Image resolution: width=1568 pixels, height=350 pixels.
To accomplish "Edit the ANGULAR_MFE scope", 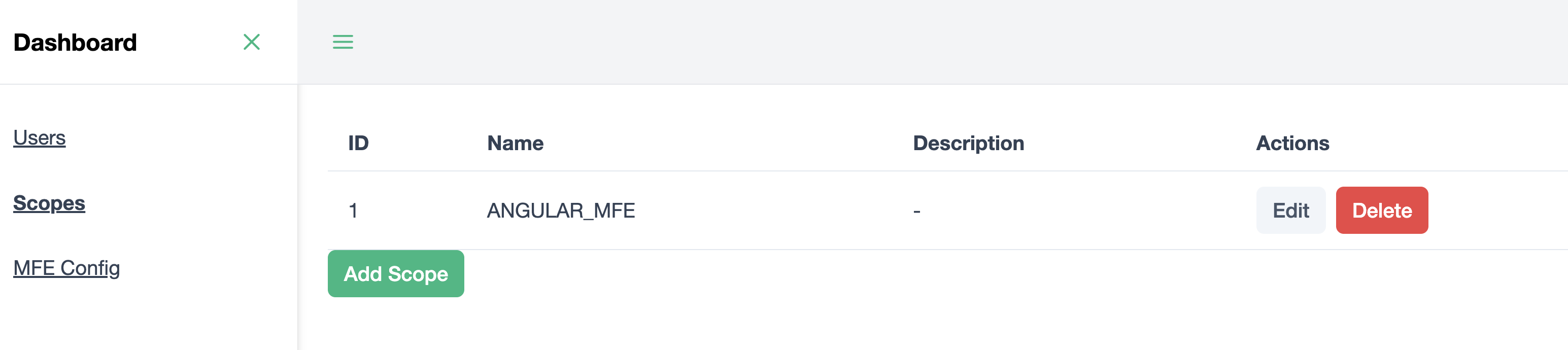I will [1290, 211].
